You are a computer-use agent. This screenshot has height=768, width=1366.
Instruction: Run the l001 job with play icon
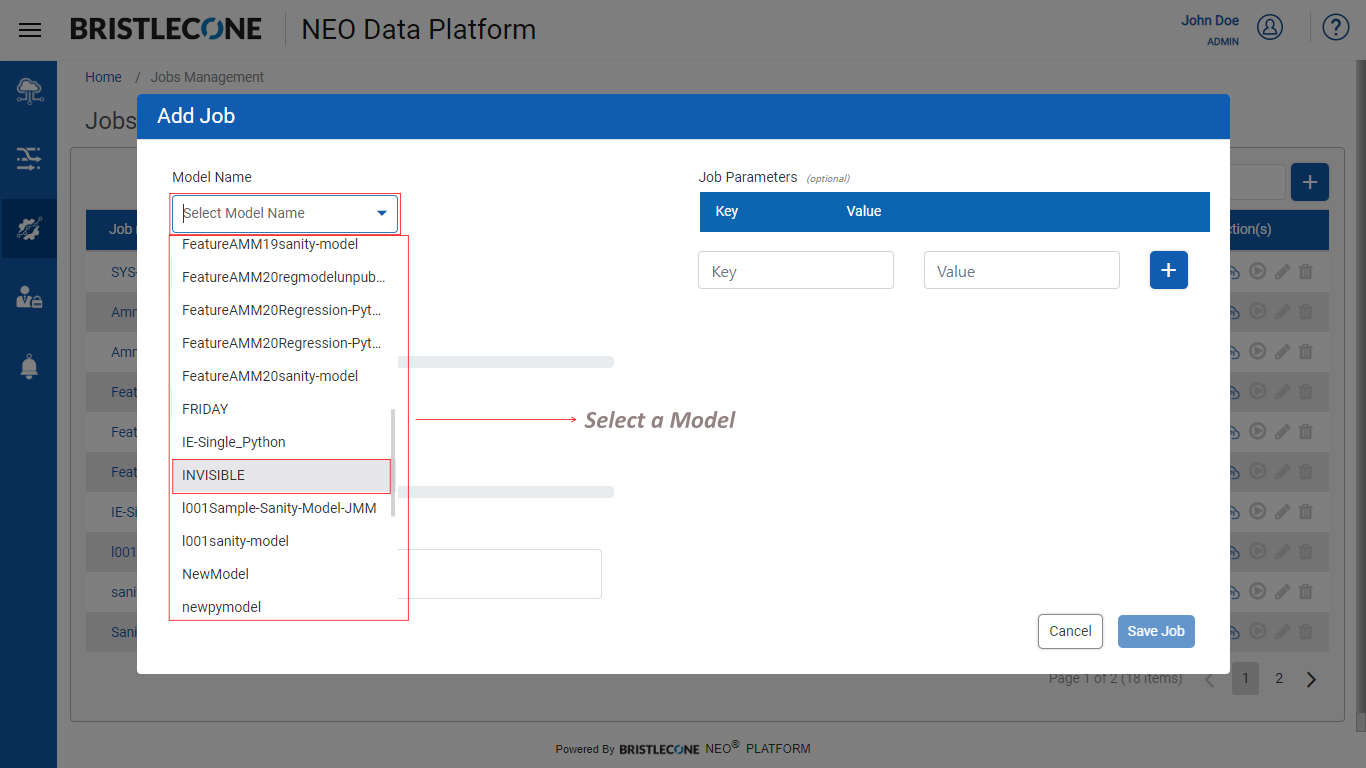(x=1258, y=551)
